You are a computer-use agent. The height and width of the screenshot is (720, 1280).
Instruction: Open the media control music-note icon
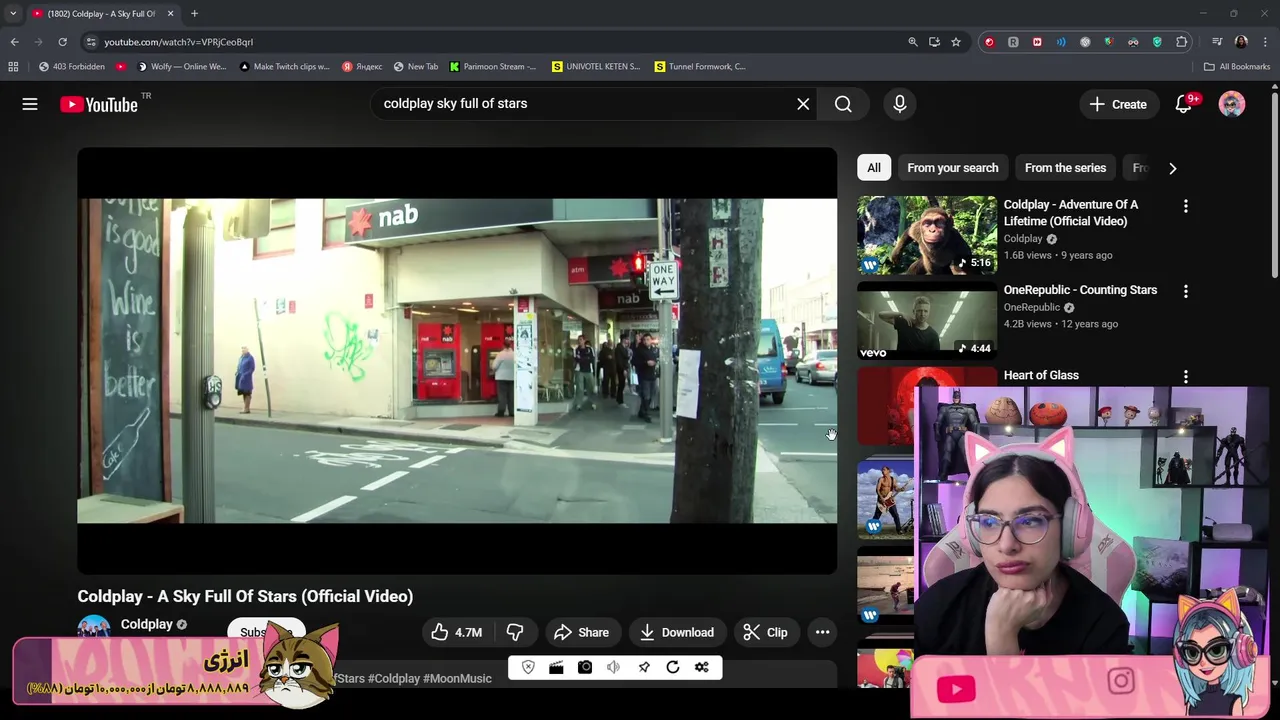point(1217,42)
